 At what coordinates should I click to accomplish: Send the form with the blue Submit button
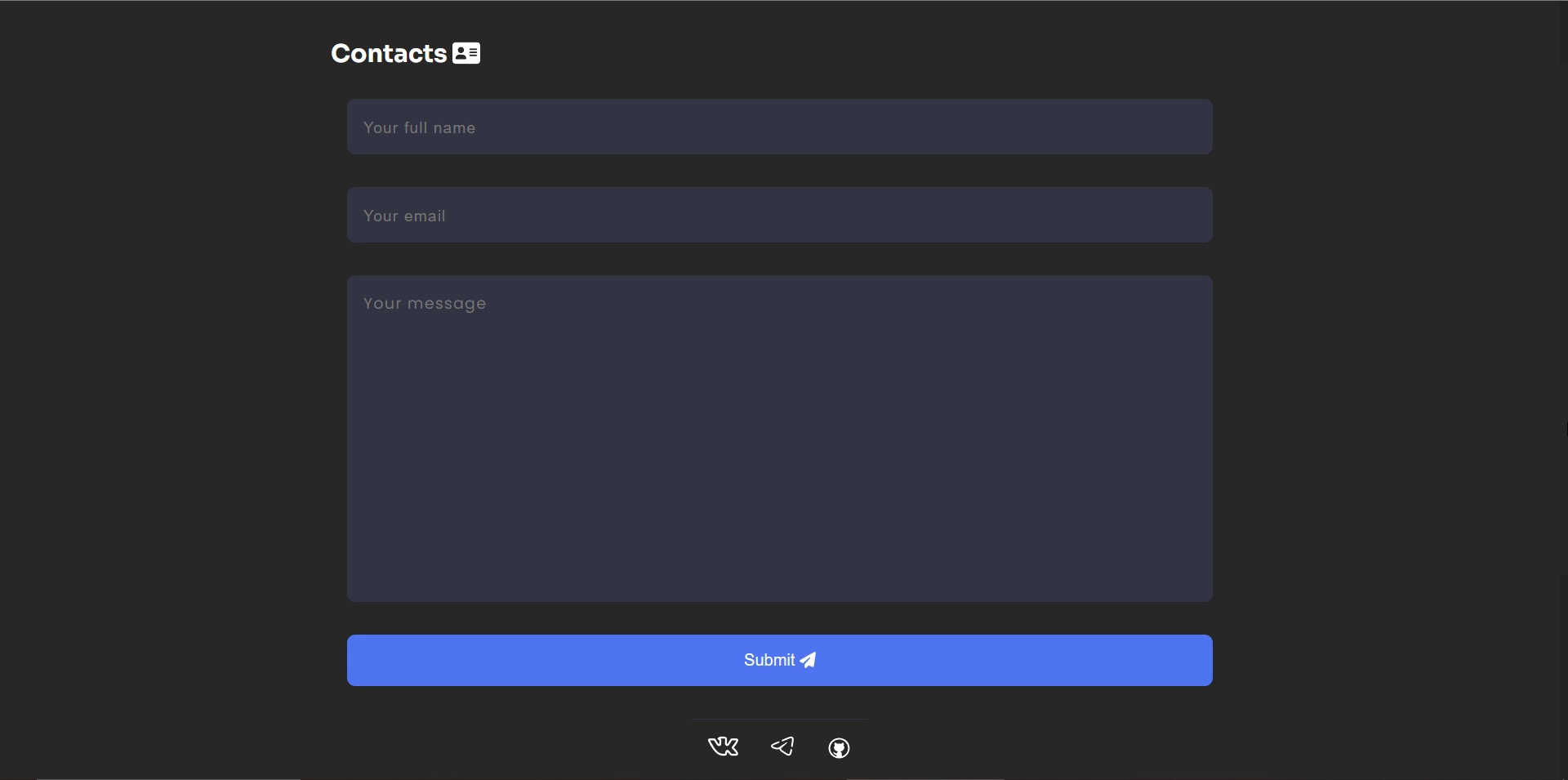780,660
